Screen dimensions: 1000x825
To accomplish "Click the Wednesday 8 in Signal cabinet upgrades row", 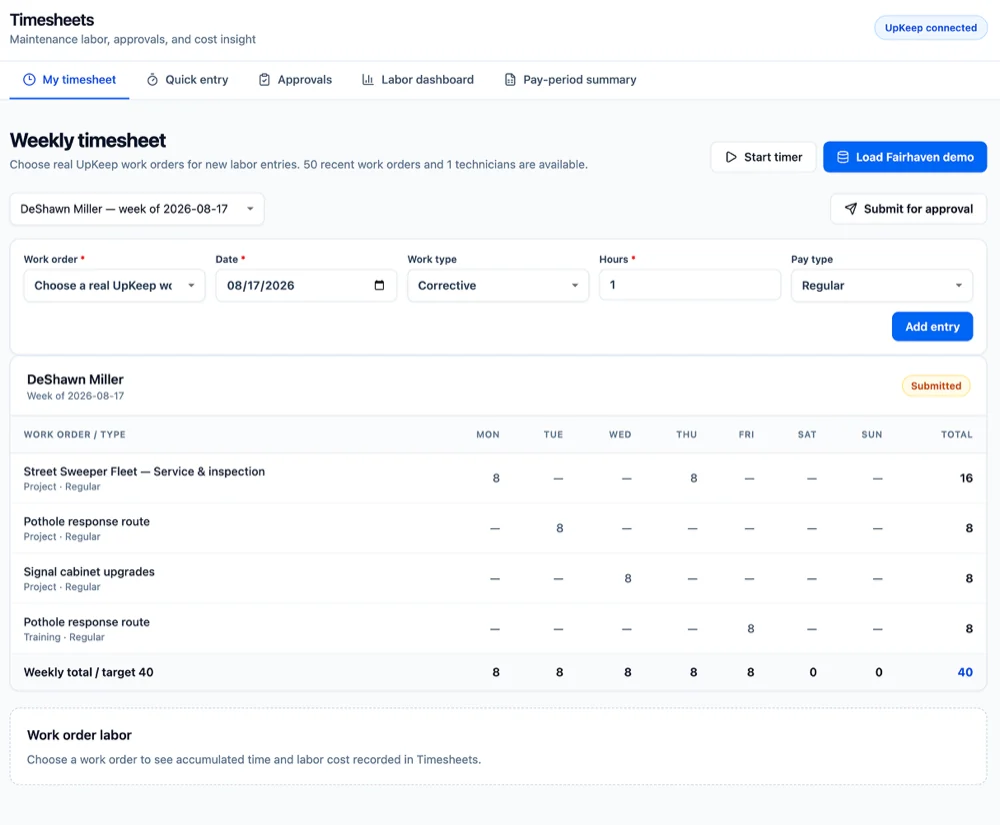I will coord(628,578).
